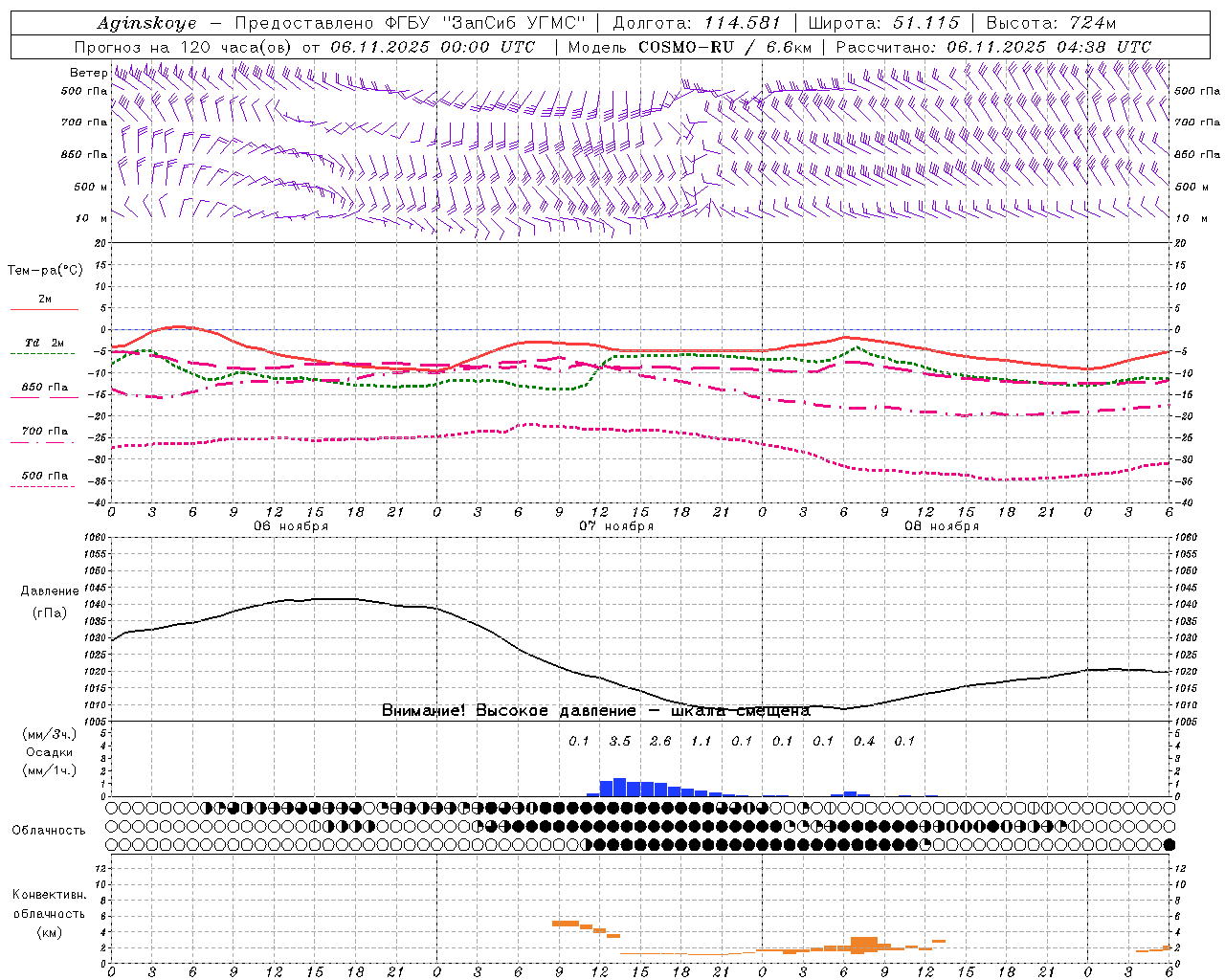Click the "Долгота: 114.581" longitude value
This screenshot has width=1225, height=980.
pyautogui.click(x=696, y=23)
